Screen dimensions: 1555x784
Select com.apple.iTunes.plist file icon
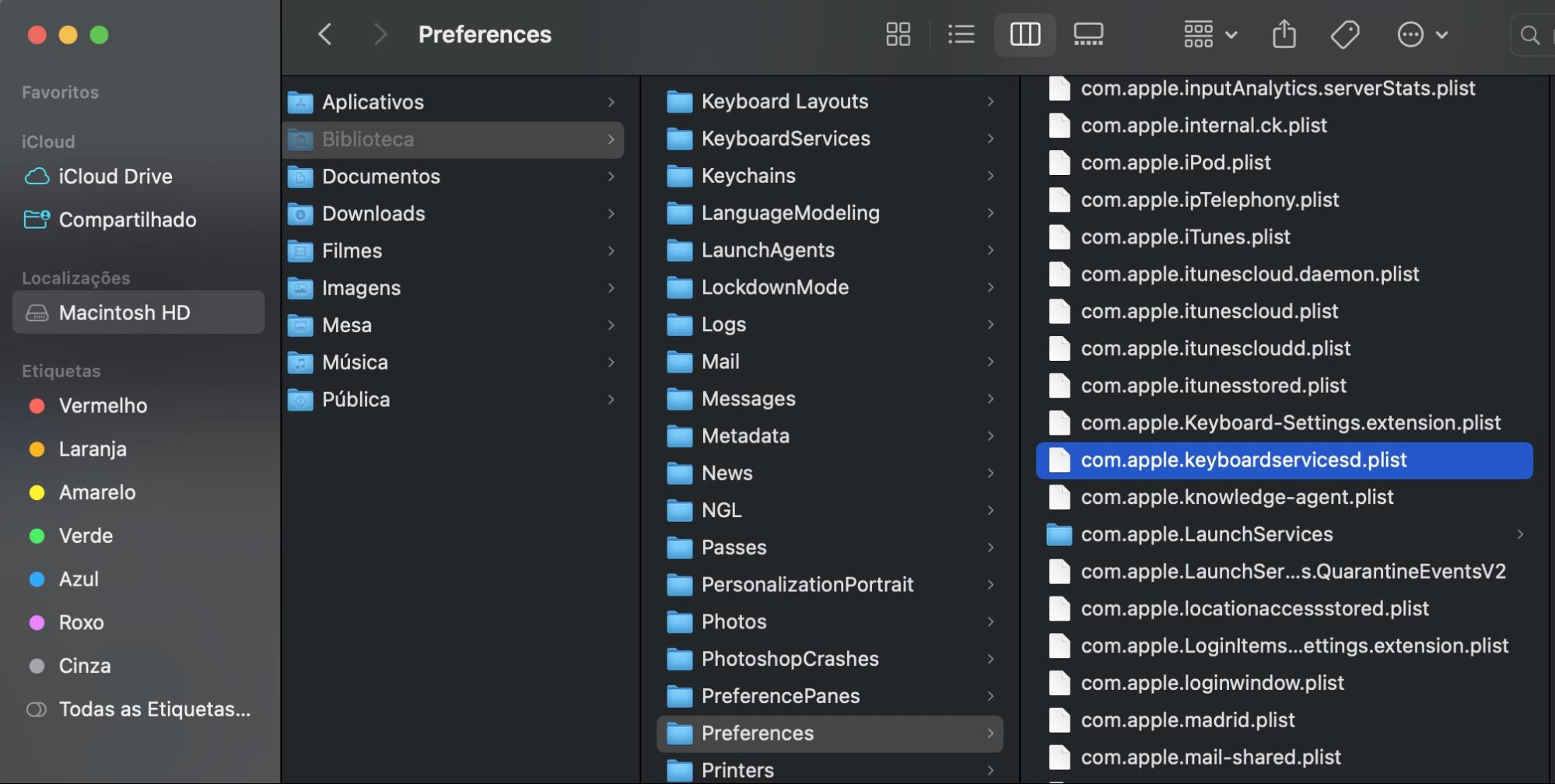(x=1059, y=237)
